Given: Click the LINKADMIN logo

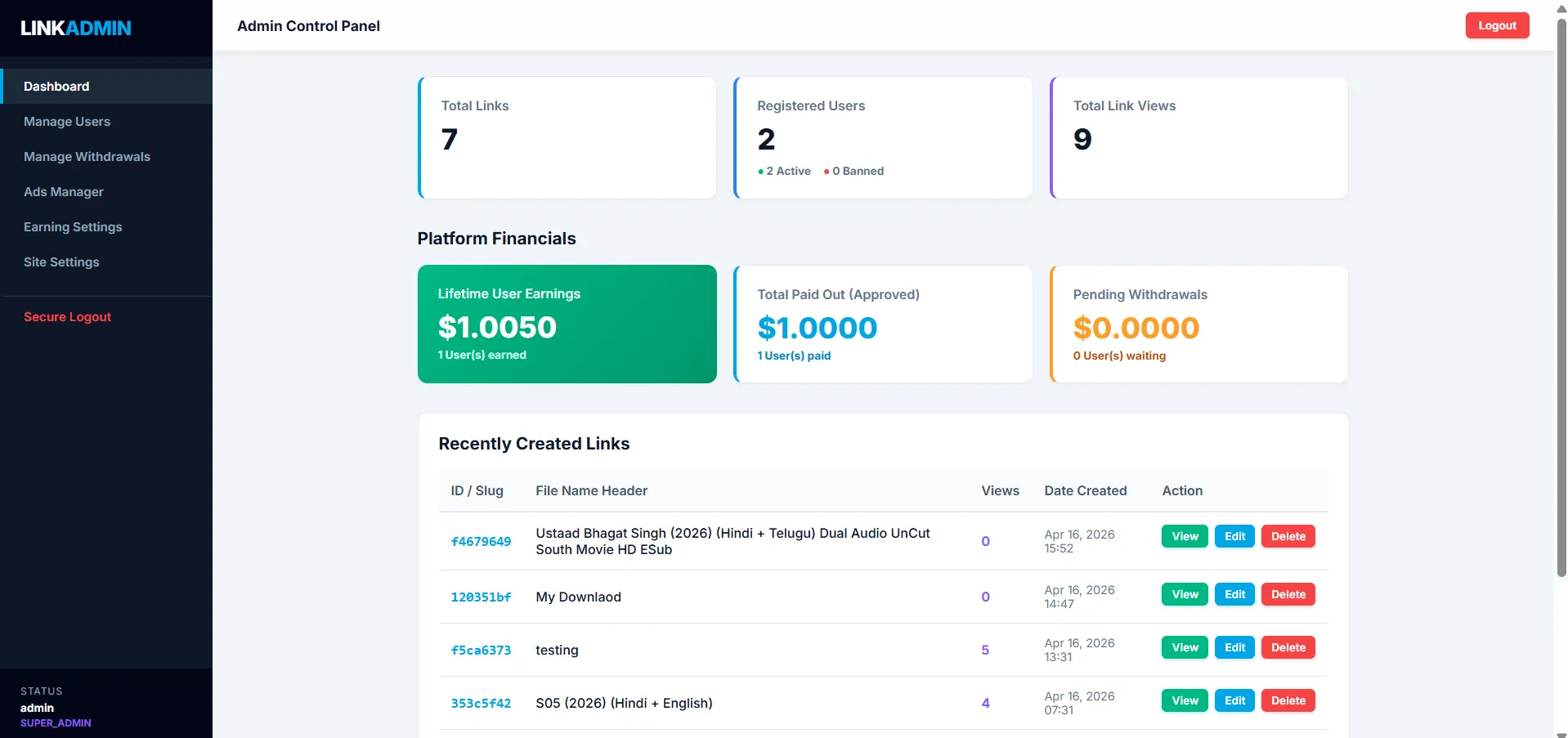Looking at the screenshot, I should (x=75, y=28).
